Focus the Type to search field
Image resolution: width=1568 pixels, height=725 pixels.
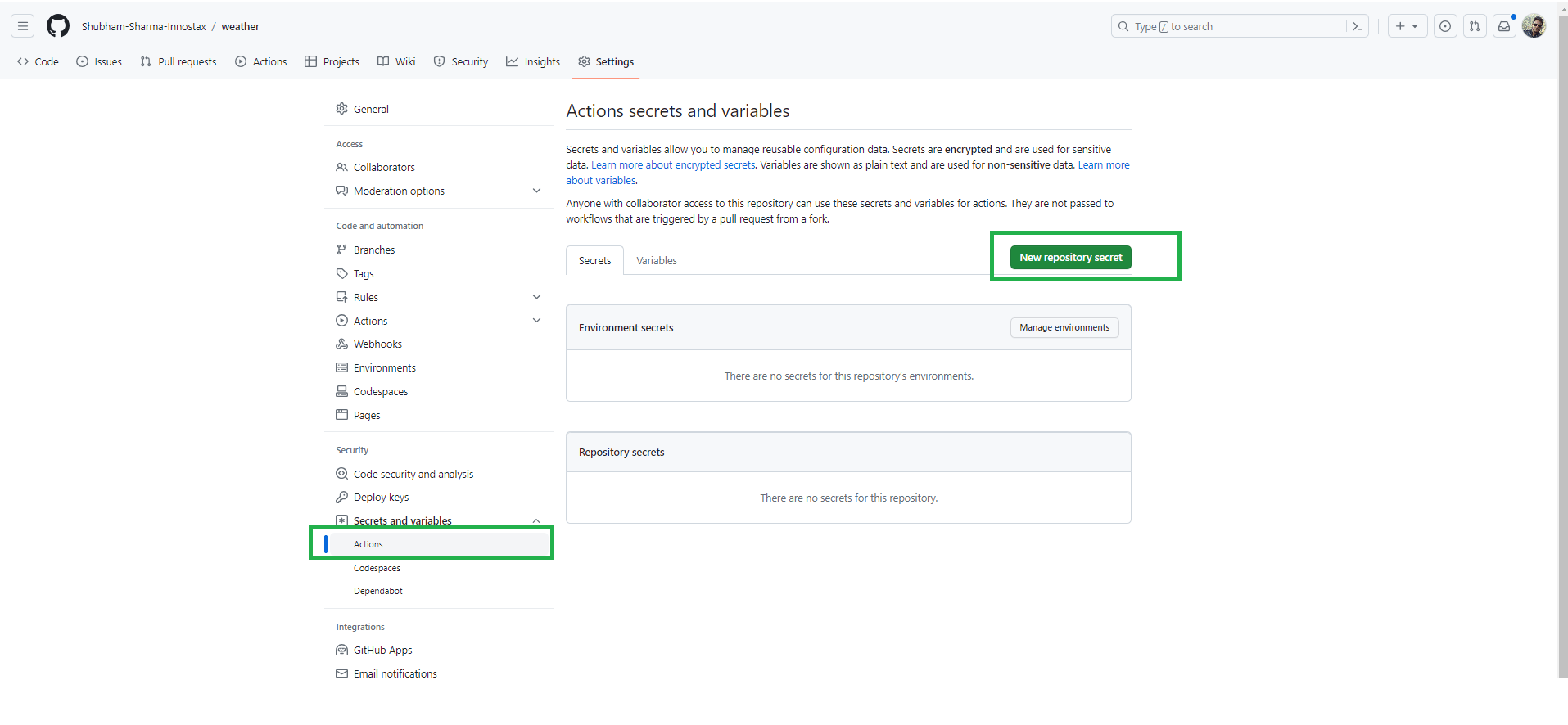pos(1228,26)
